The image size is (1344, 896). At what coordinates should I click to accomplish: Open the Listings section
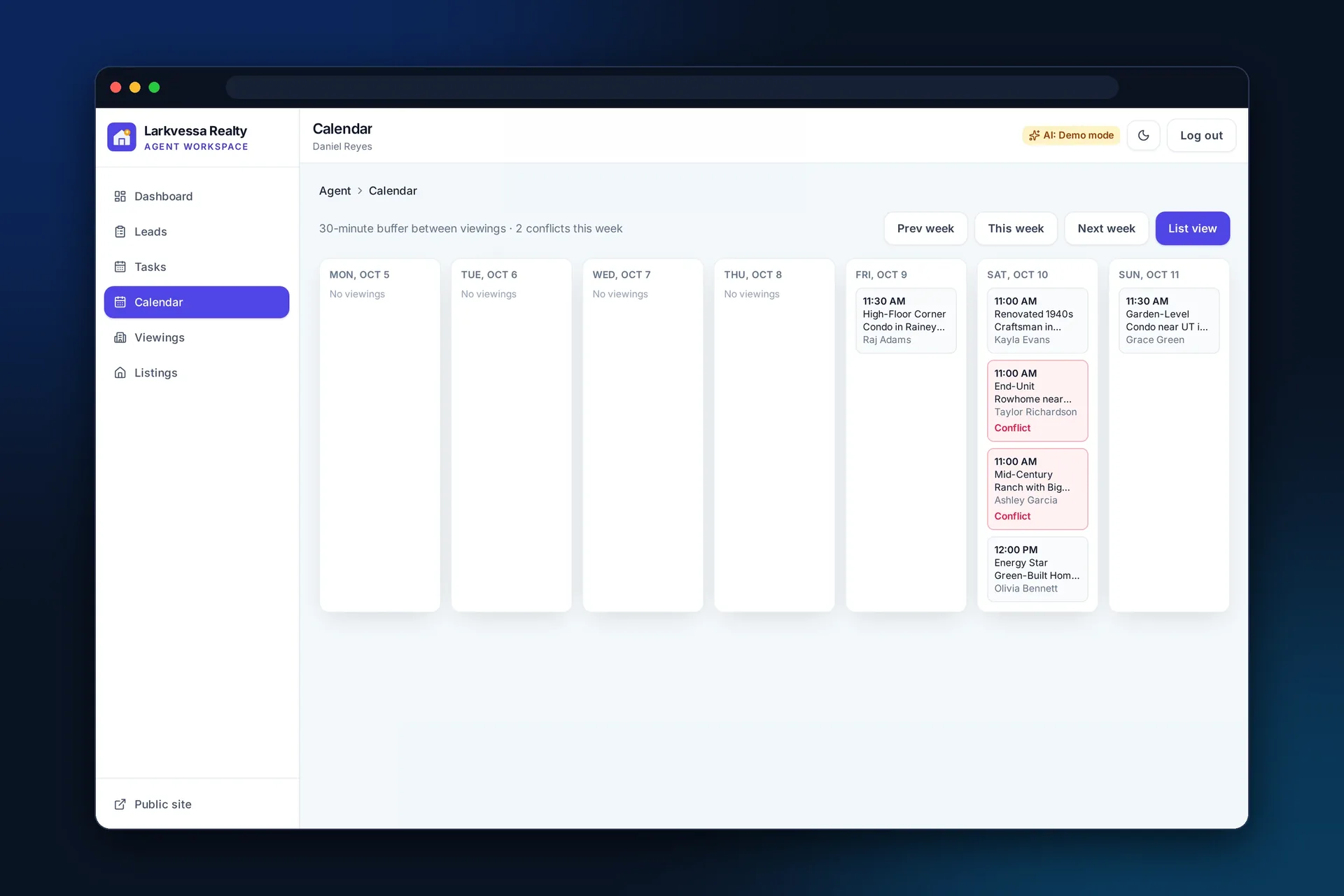pos(197,373)
